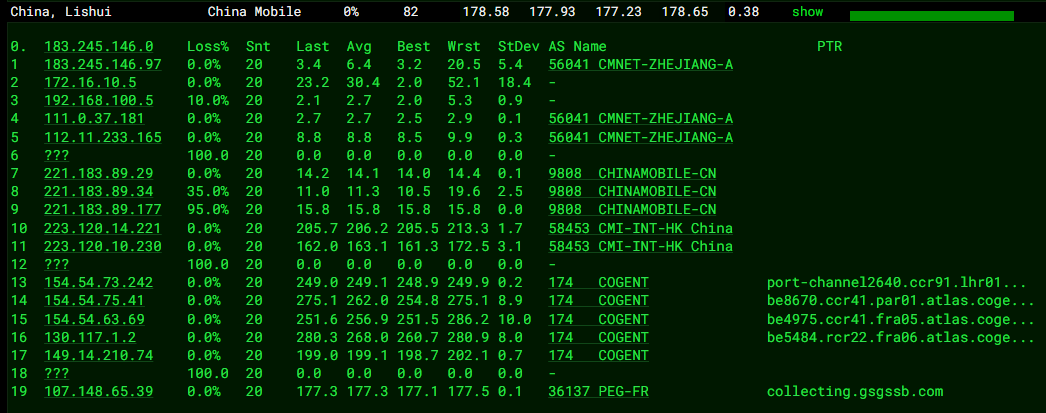
Task: Open AS link 9808 CHINAMOBILE-CN on hop 7
Action: click(x=632, y=173)
